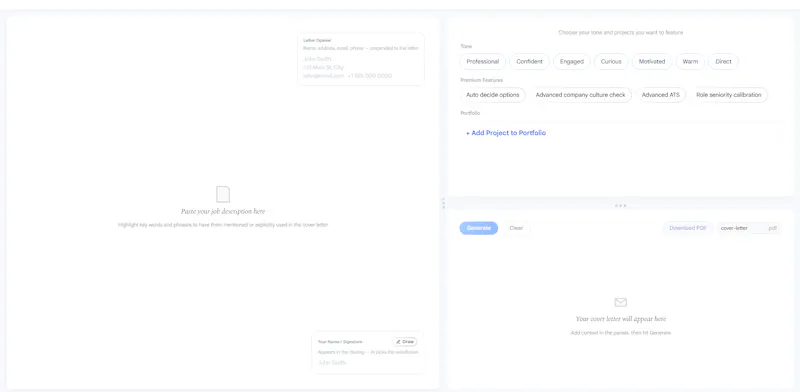The image size is (800, 392).
Task: Click the signature name field reading John Smith
Action: tap(332, 363)
